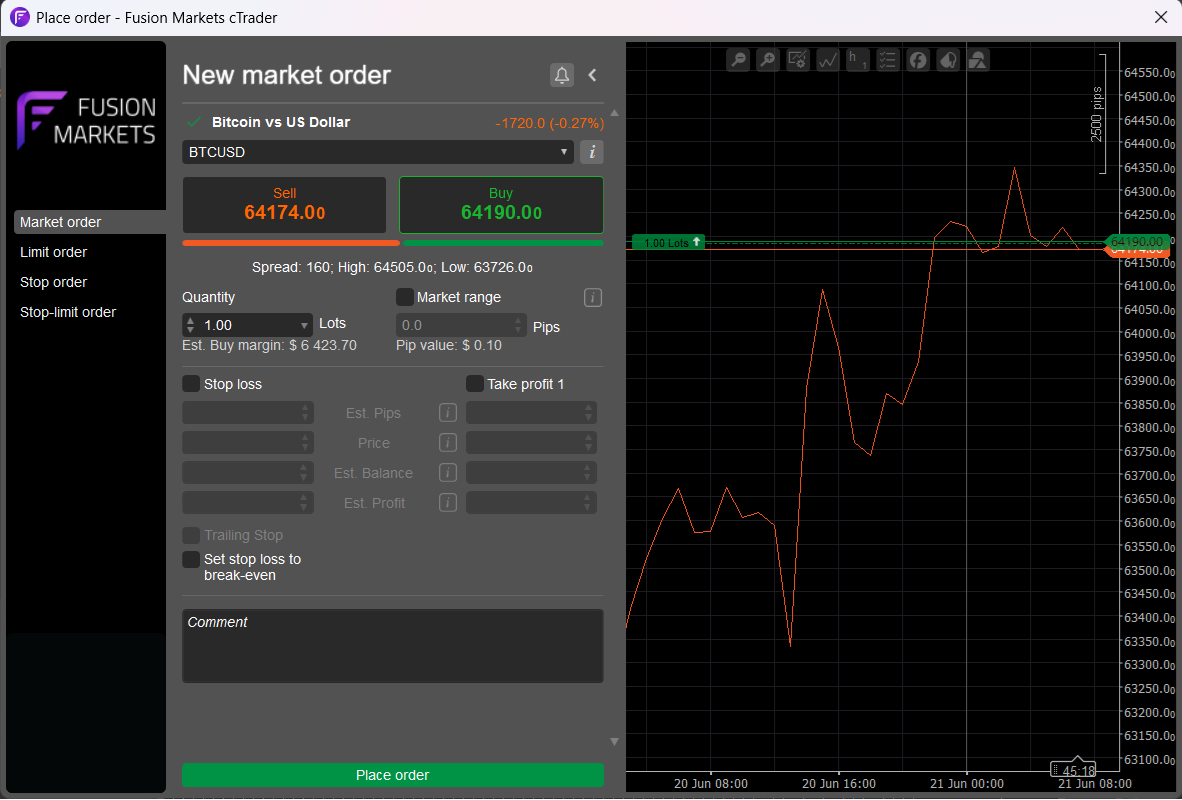Viewport: 1182px width, 800px height.
Task: Click the Stop loss Est. Balance field
Action: click(248, 473)
